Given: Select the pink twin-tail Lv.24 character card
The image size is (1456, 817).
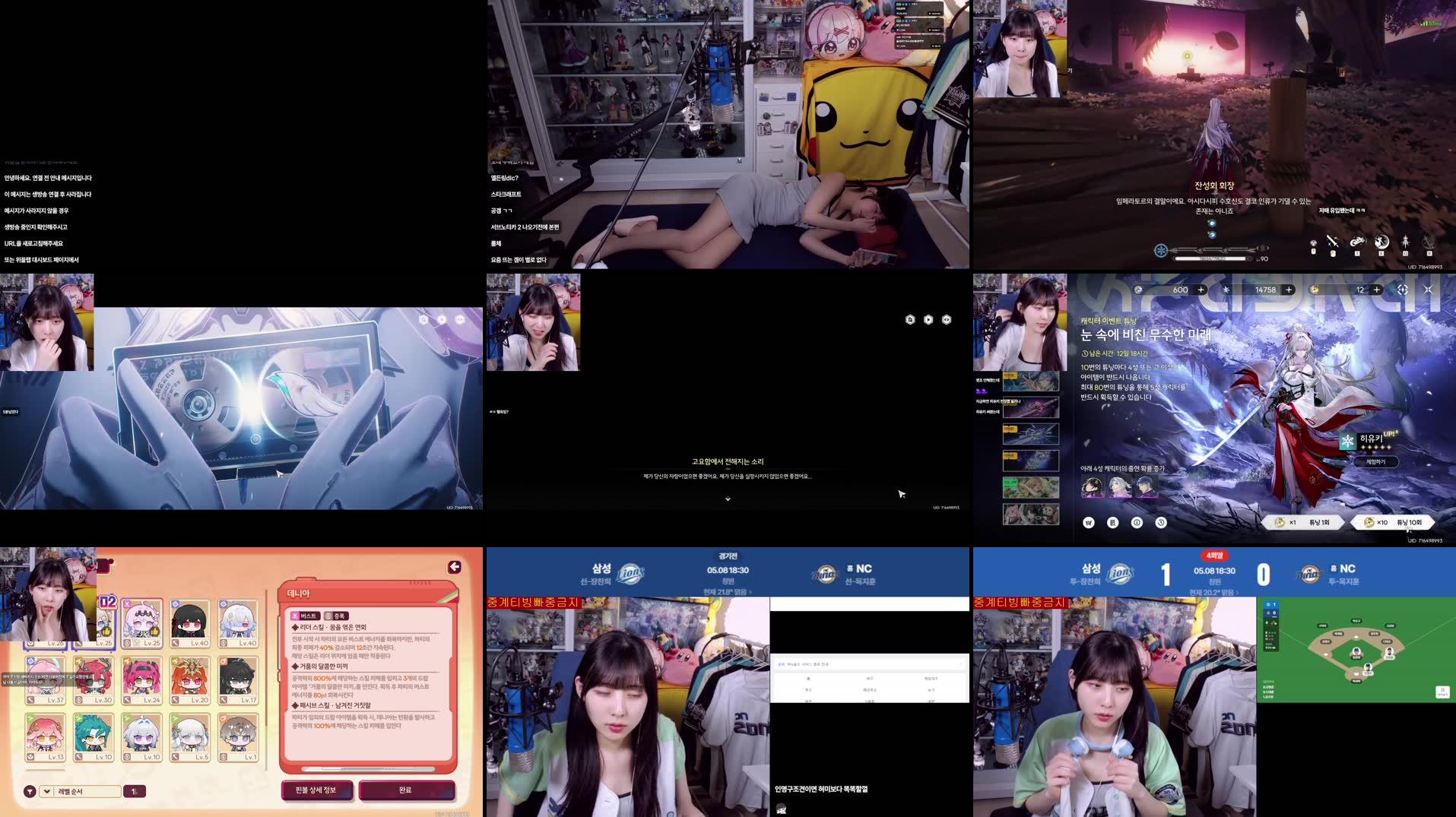Looking at the screenshot, I should [x=142, y=680].
